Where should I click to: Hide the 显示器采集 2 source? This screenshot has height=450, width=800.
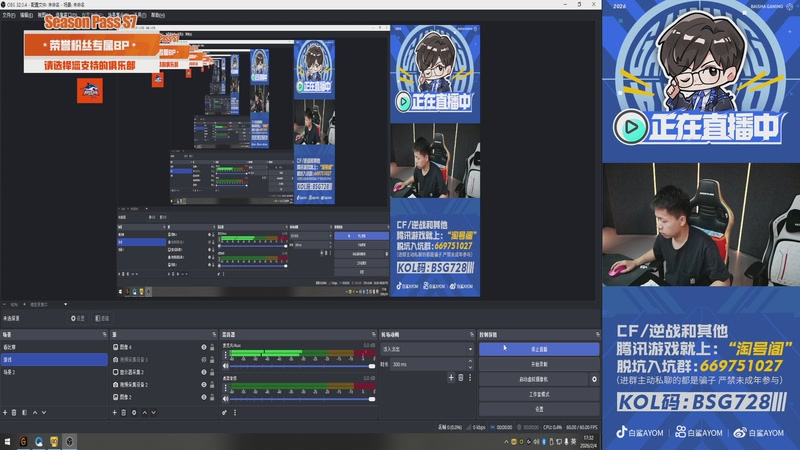204,372
